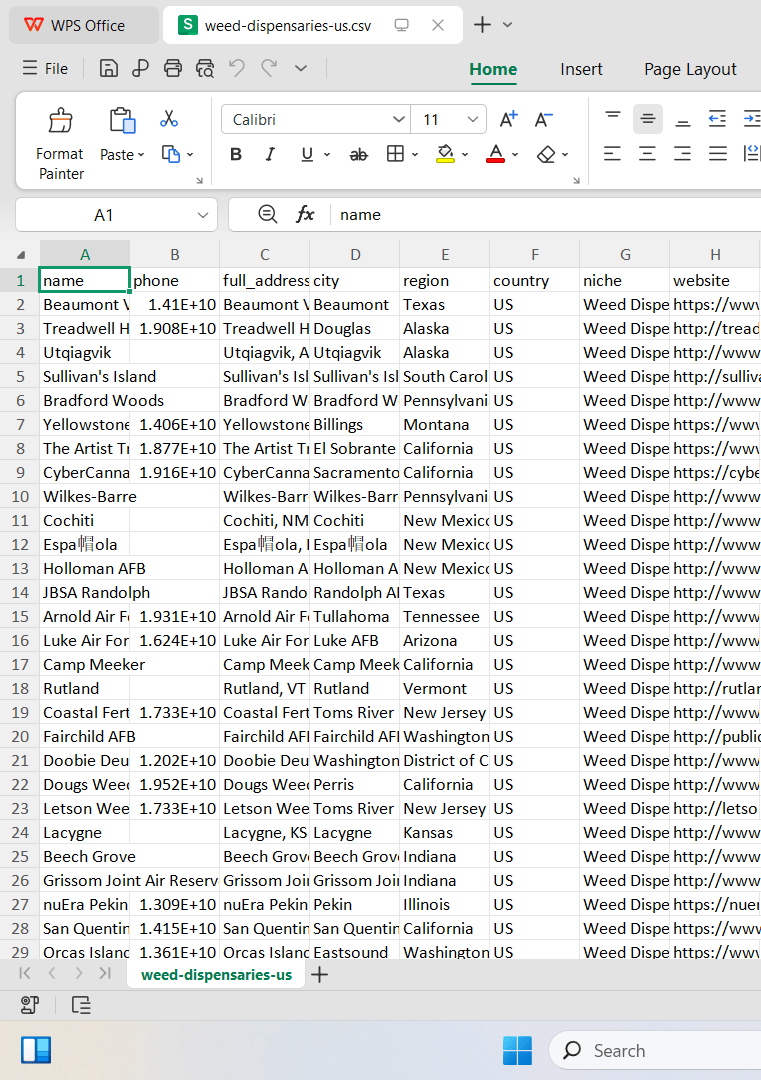Select the Format Painter tool
Screen dimensions: 761x1080
coord(61,144)
